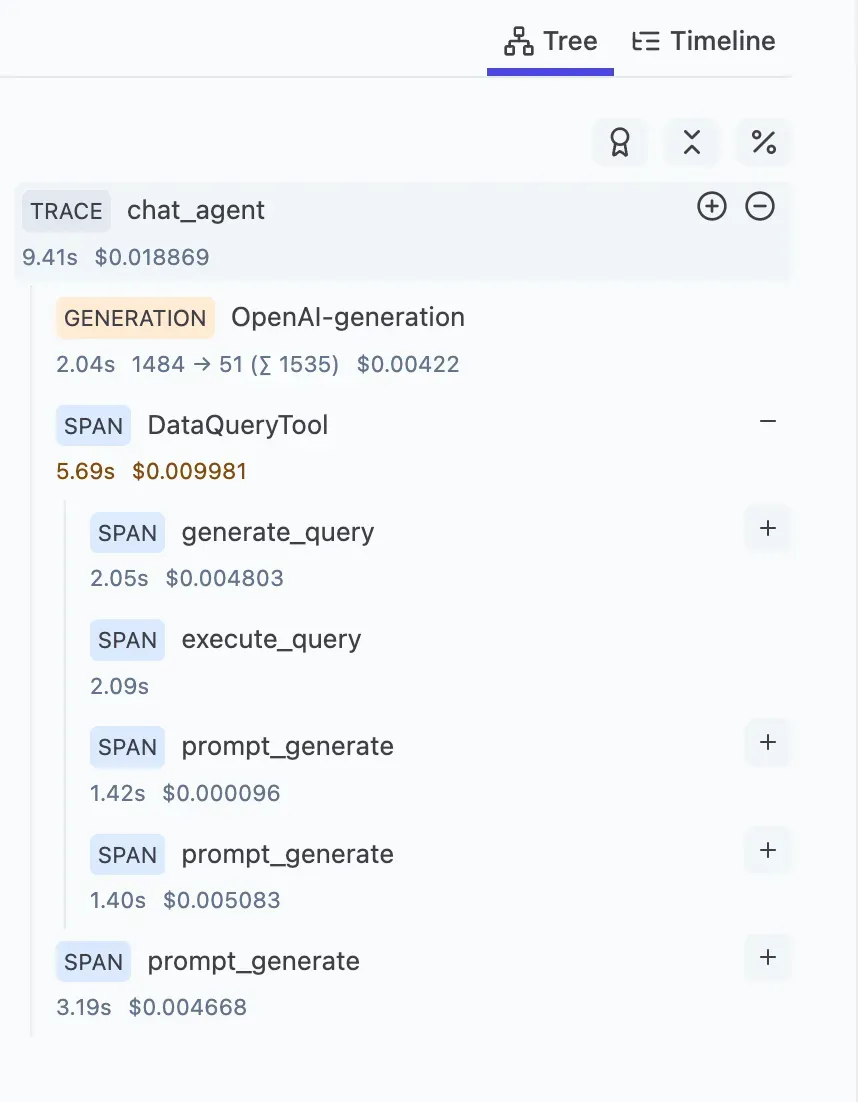Expand the 1.40s prompt_generate span
This screenshot has height=1102, width=858.
pos(768,850)
